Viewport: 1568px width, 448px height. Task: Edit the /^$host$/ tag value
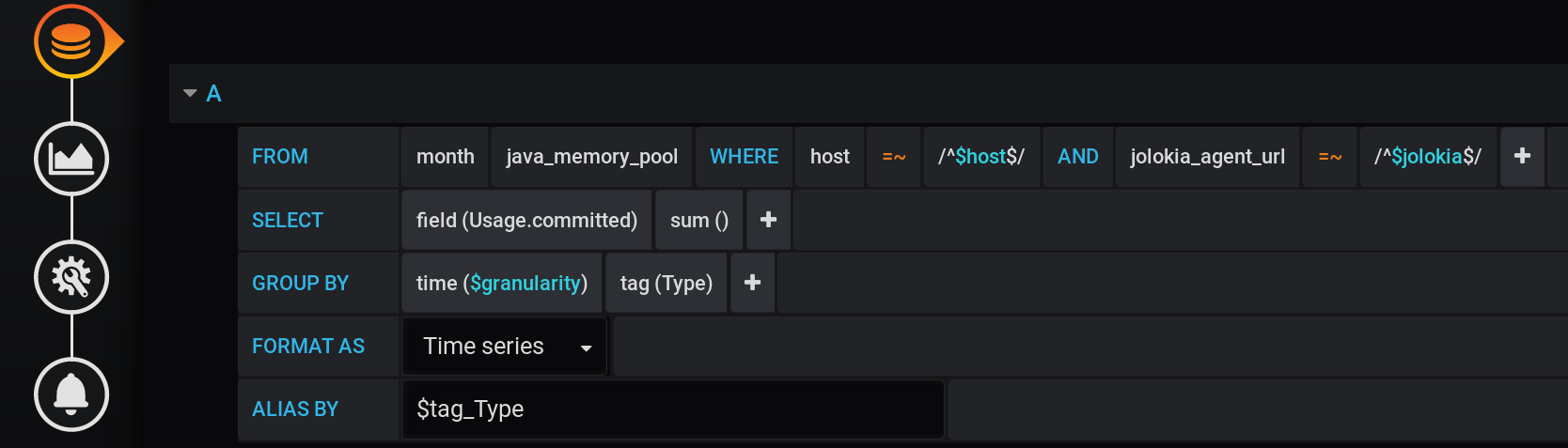click(x=981, y=157)
